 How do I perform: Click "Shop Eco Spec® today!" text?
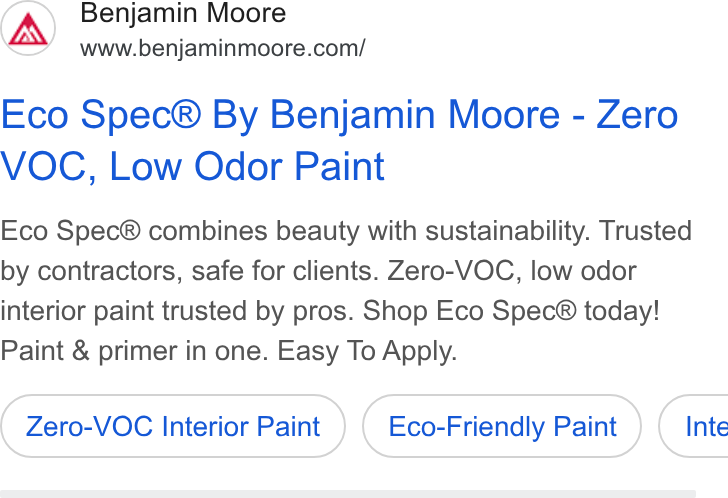tap(511, 310)
